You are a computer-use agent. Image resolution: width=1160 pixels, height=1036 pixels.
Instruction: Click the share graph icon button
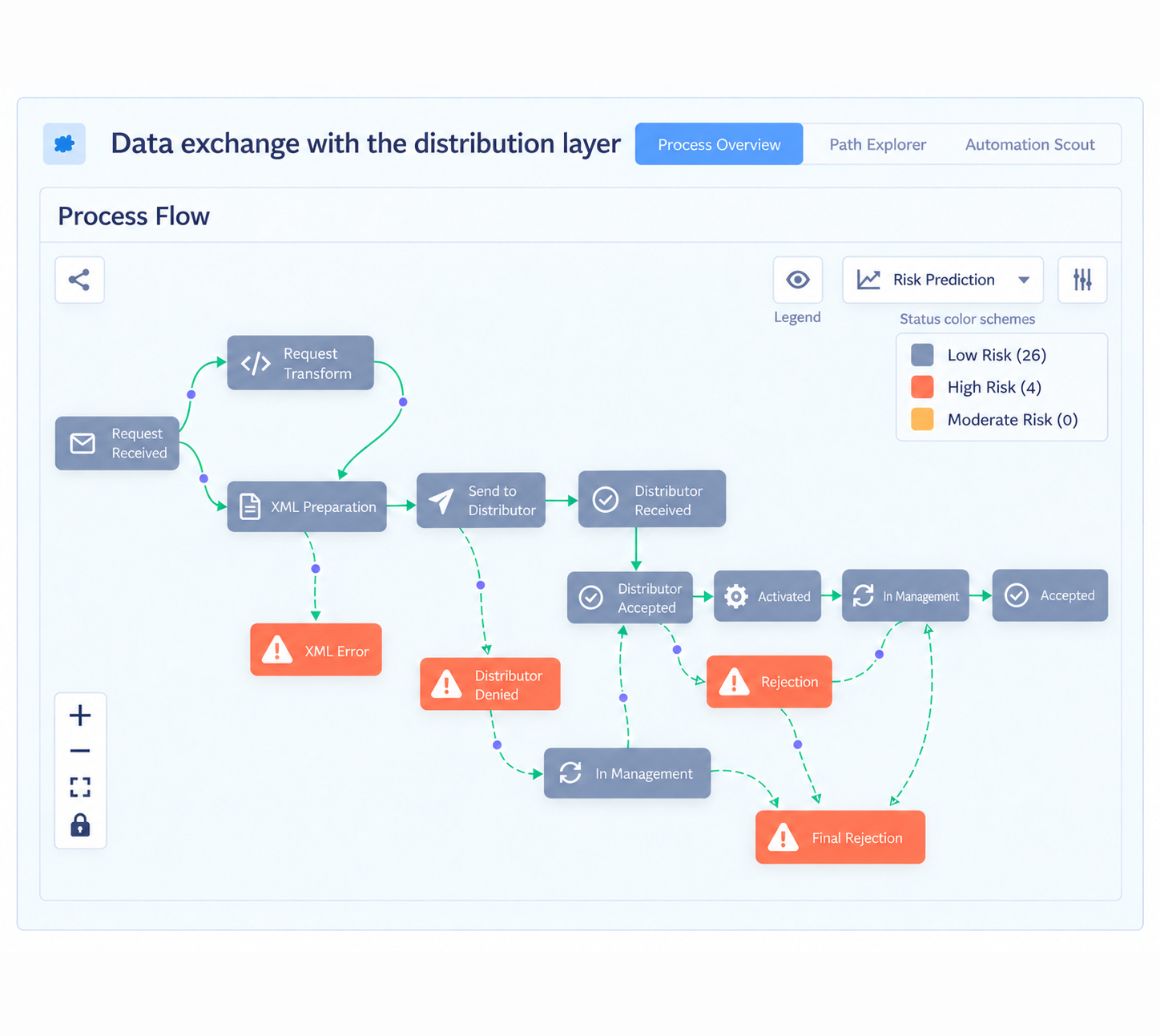[x=79, y=280]
